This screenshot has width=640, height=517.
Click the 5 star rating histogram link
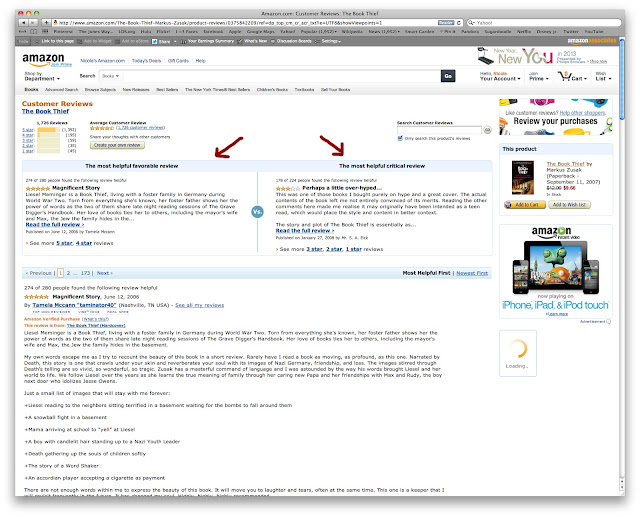28,130
